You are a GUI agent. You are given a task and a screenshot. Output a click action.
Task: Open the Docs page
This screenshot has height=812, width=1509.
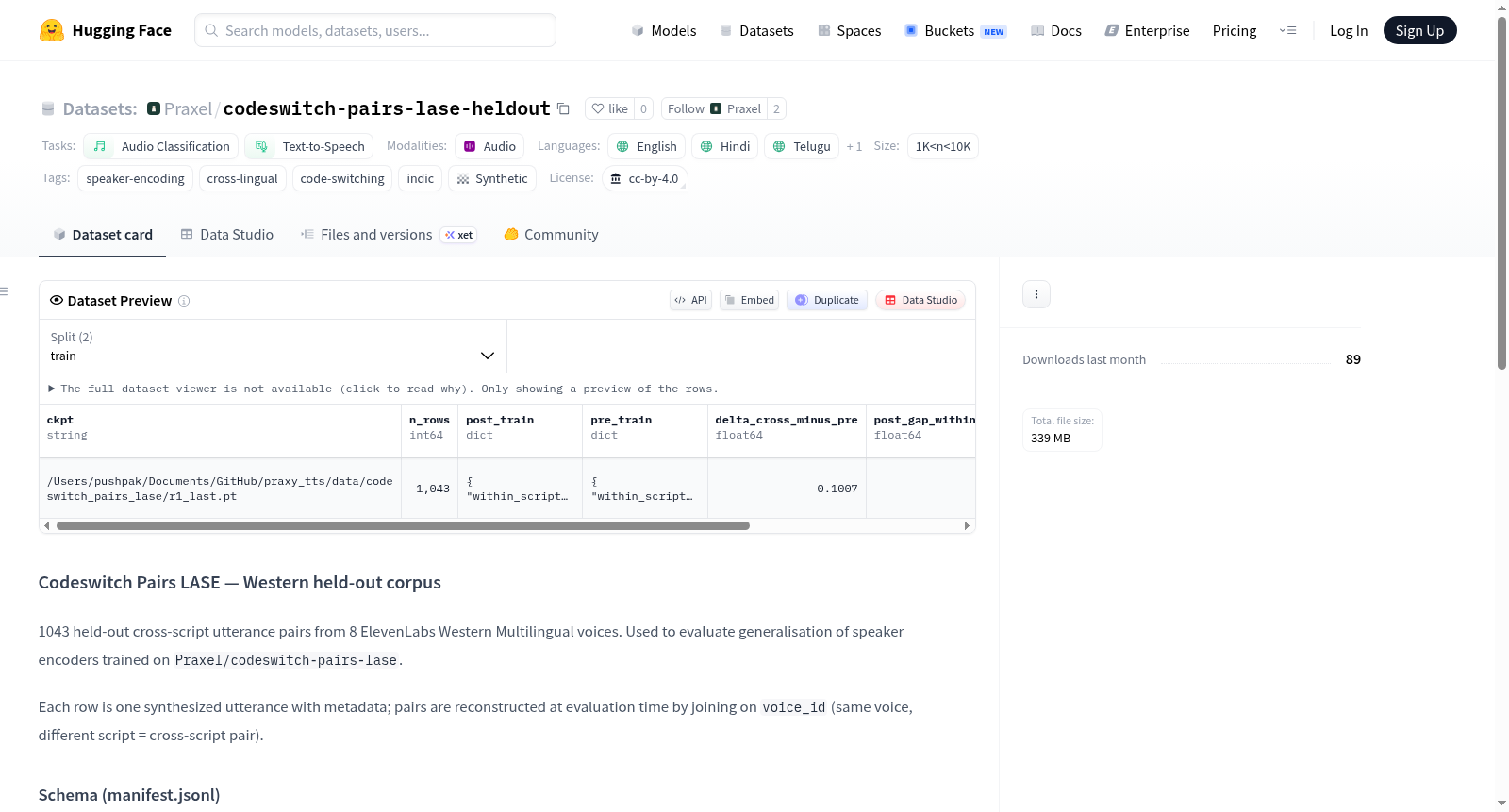point(1056,30)
